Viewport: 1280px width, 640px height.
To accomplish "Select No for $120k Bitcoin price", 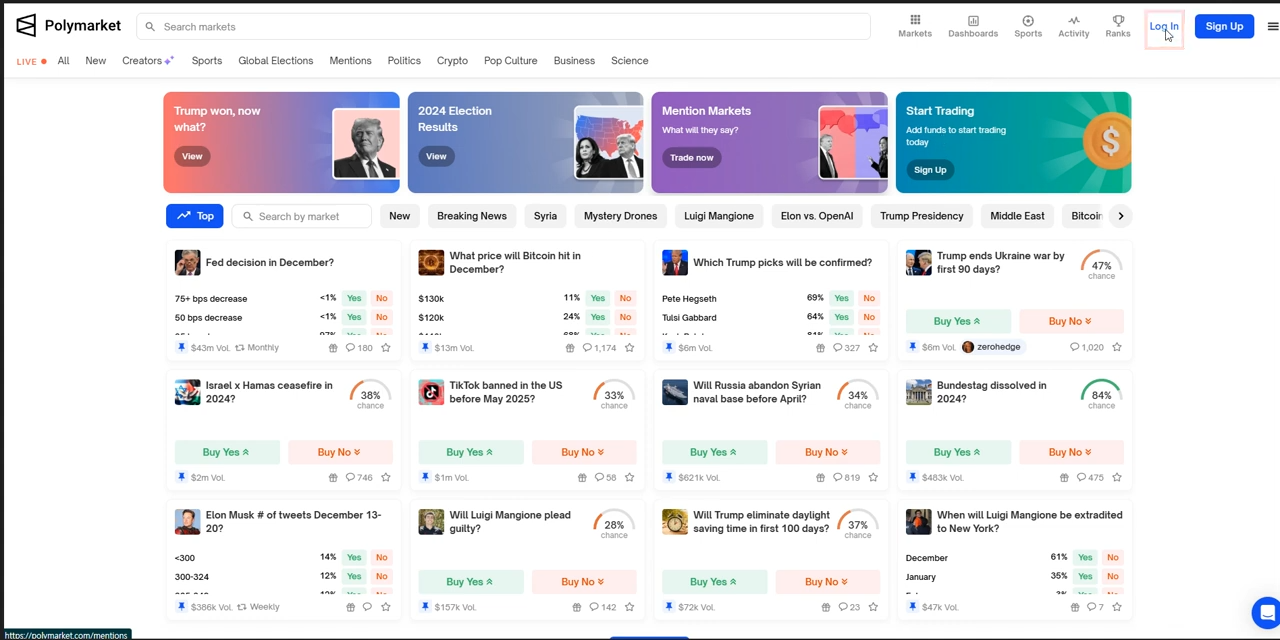I will (625, 317).
